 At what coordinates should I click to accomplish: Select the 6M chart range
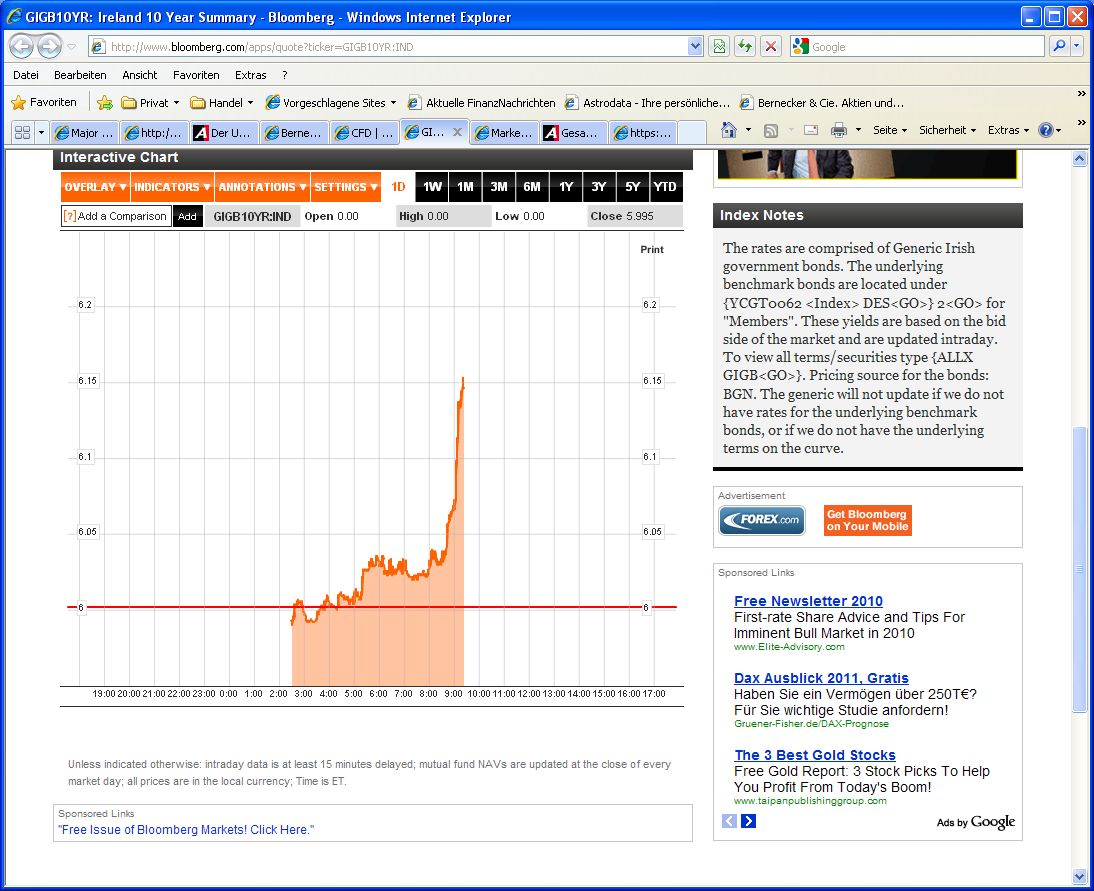[x=532, y=187]
